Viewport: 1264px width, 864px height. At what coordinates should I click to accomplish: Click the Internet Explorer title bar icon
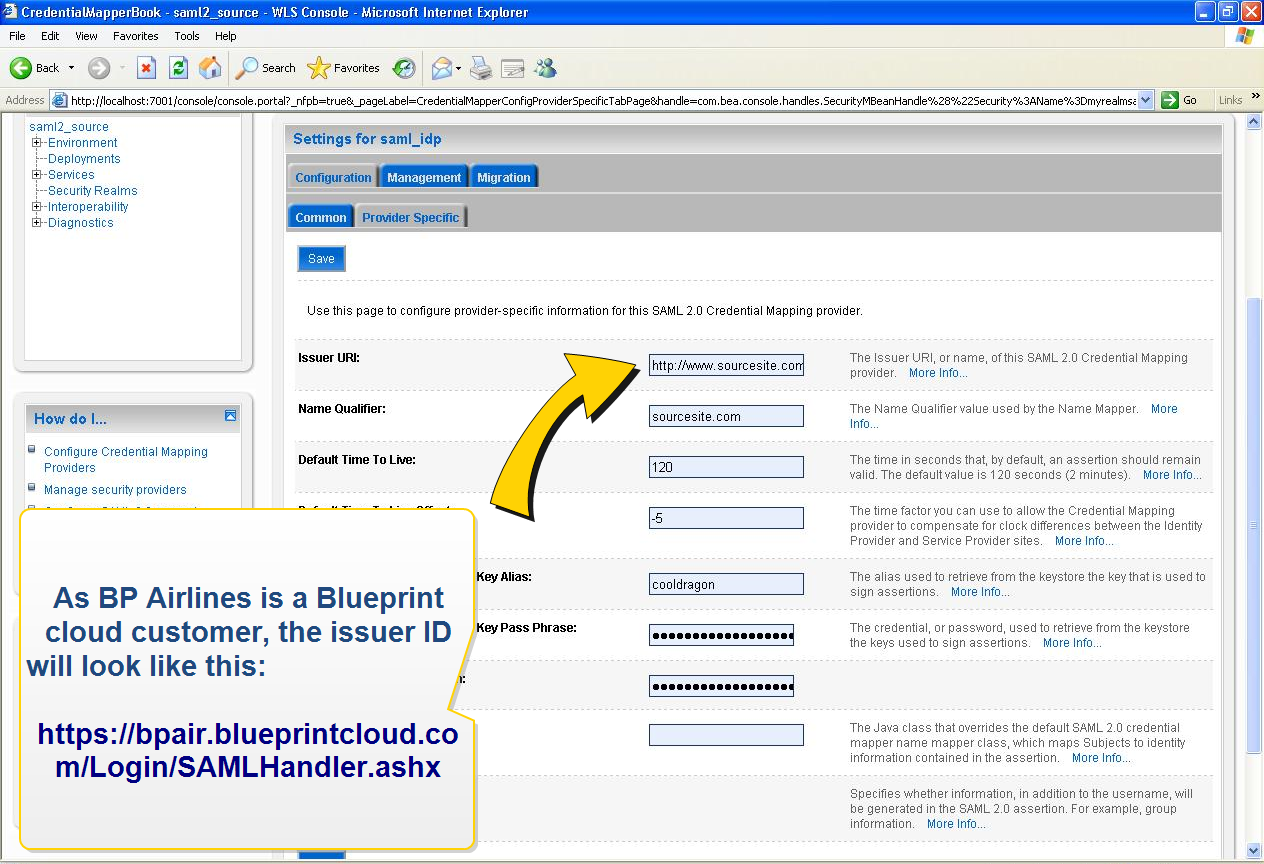(10, 12)
